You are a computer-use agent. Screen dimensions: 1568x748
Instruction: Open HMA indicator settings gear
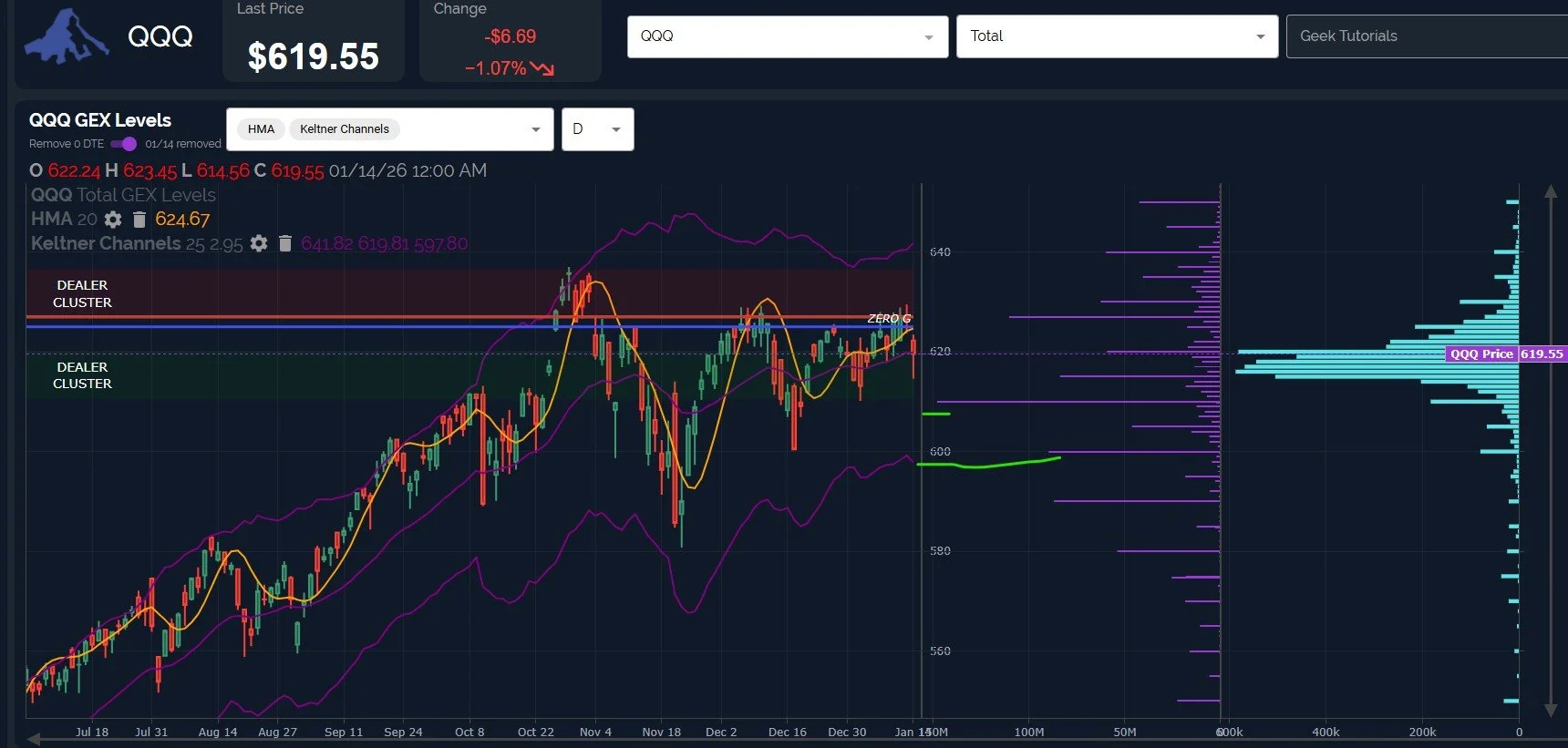click(x=113, y=220)
